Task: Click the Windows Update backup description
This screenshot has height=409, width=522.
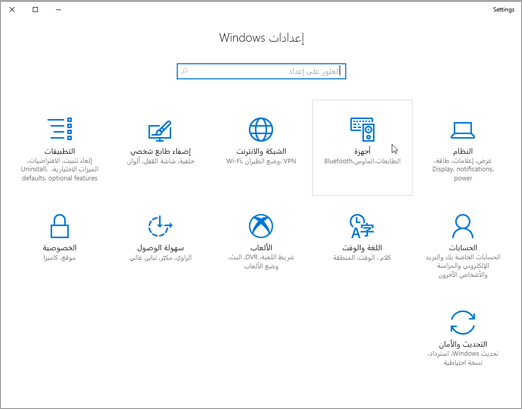Action: pyautogui.click(x=463, y=358)
